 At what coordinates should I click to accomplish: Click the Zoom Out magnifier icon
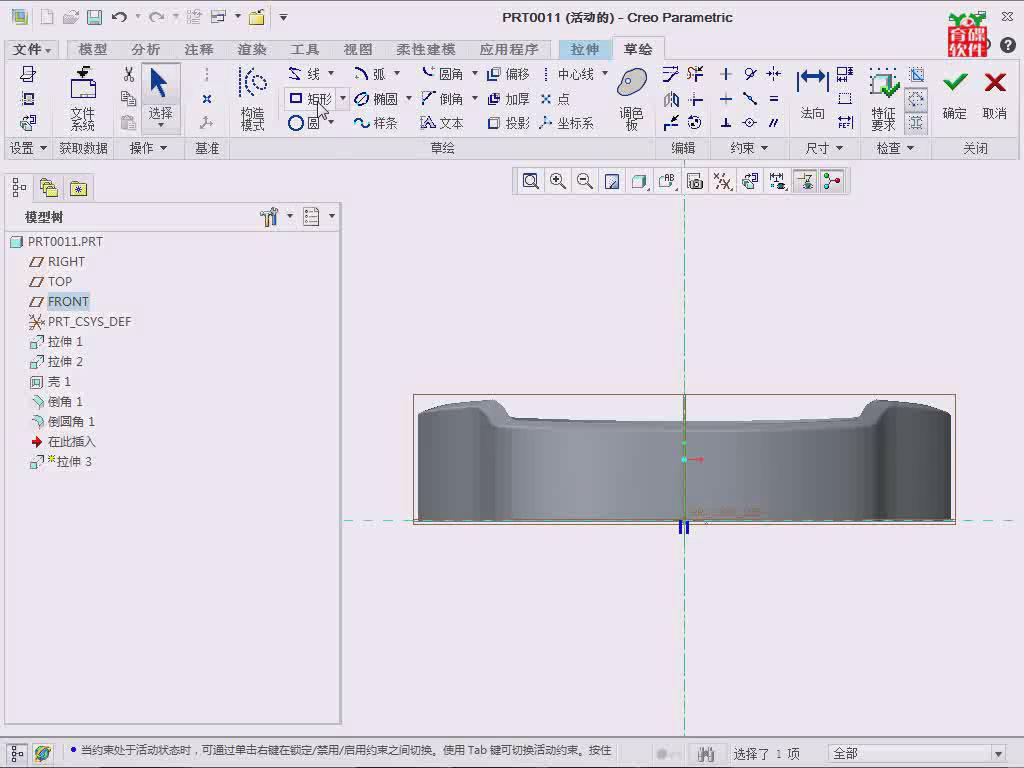[x=584, y=181]
